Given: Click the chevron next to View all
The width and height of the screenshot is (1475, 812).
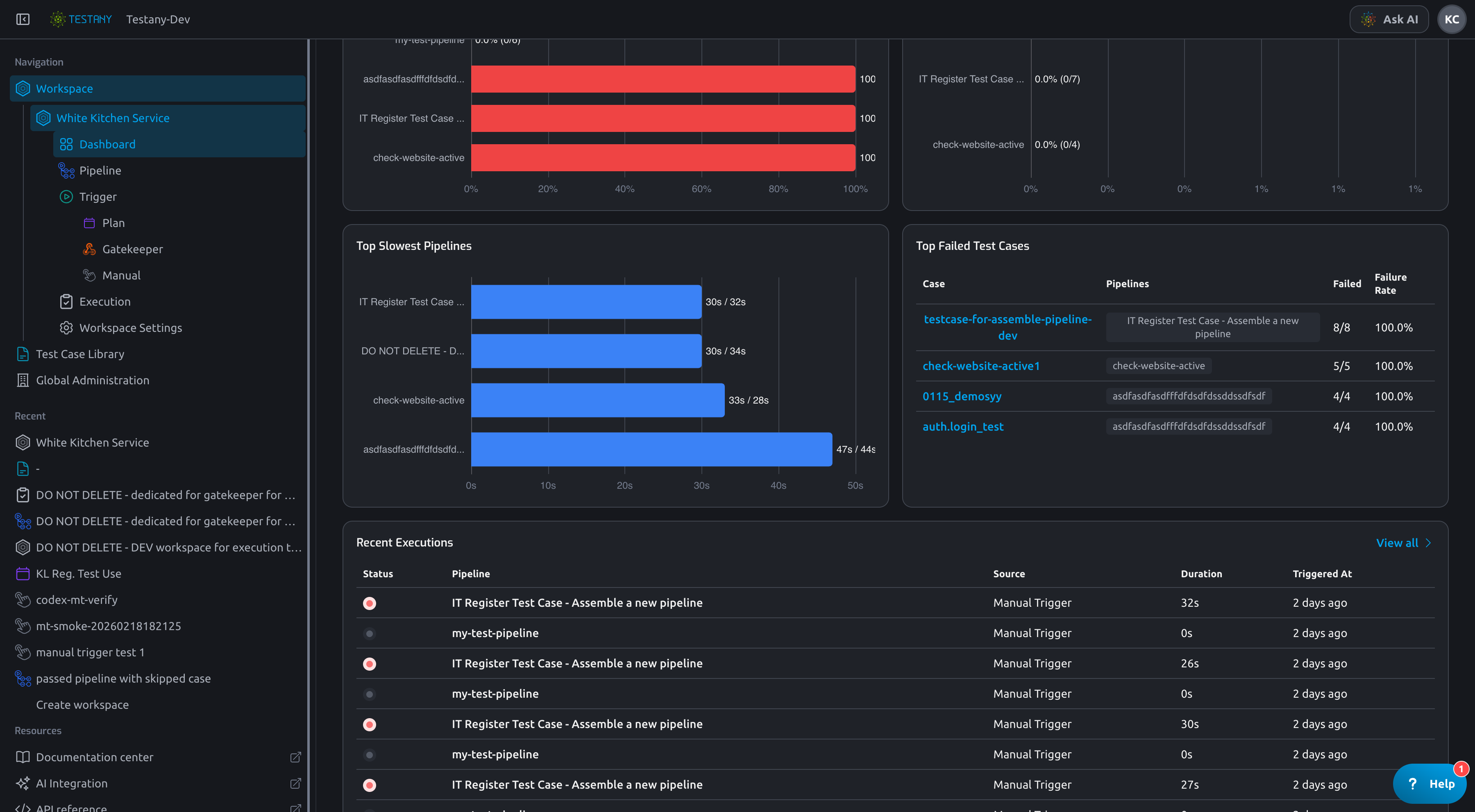Looking at the screenshot, I should (x=1427, y=543).
